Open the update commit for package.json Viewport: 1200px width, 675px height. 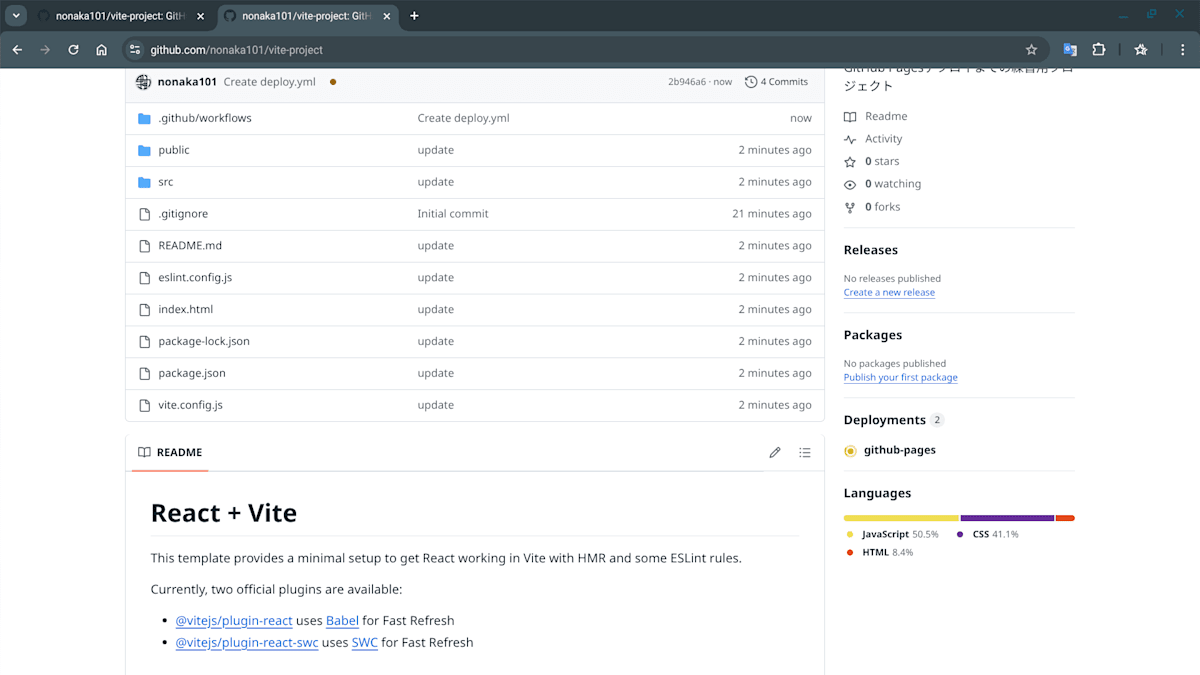pos(436,374)
